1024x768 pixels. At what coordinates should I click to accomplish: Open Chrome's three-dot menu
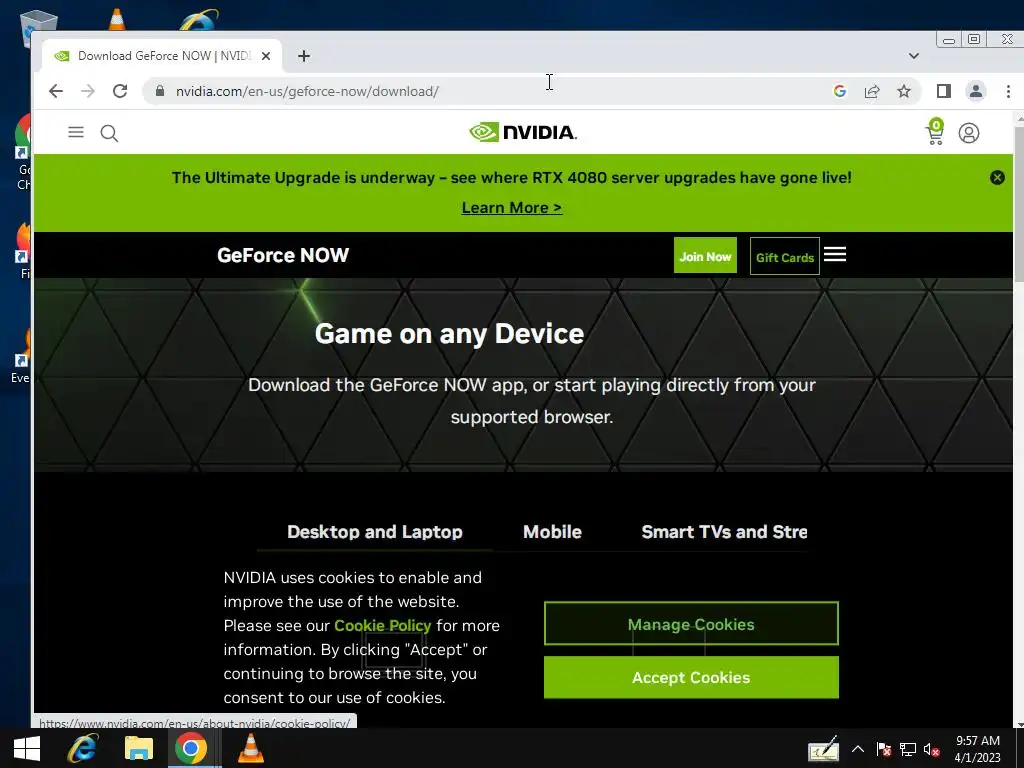1008,91
